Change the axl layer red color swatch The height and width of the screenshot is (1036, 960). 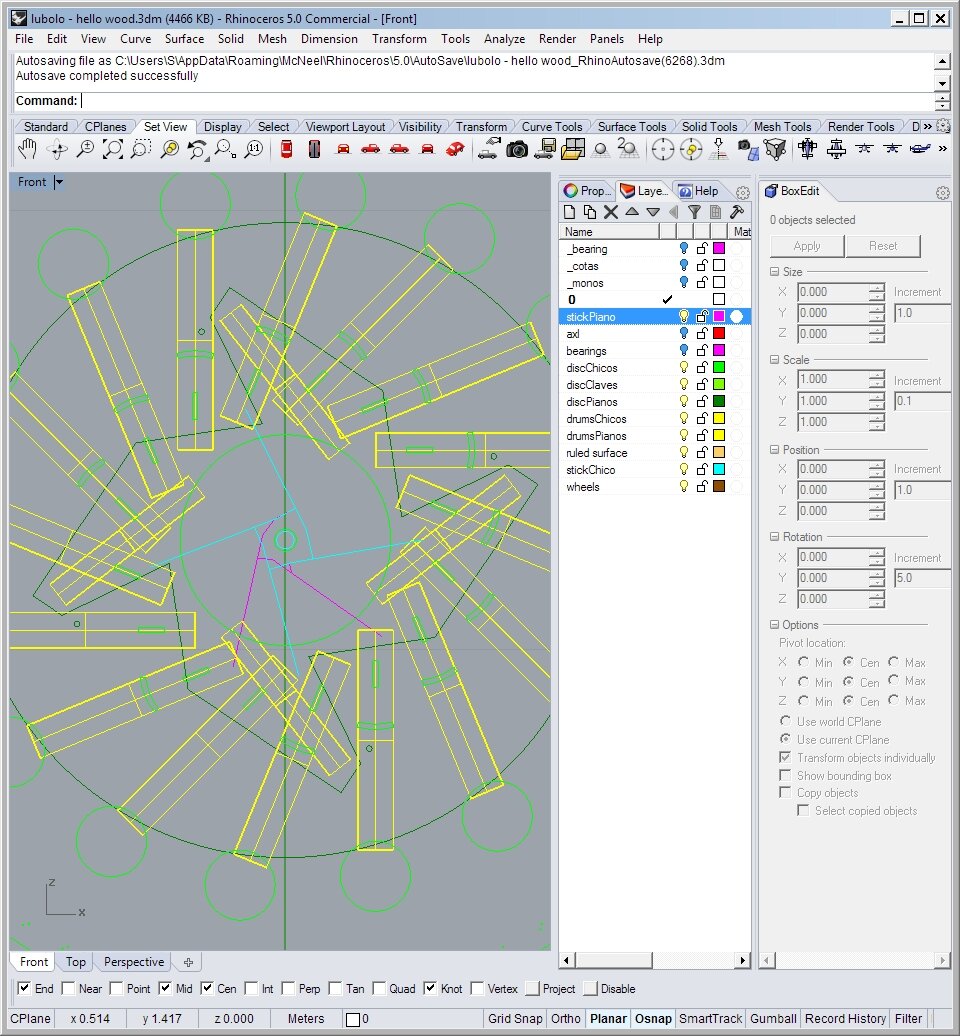pyautogui.click(x=718, y=334)
